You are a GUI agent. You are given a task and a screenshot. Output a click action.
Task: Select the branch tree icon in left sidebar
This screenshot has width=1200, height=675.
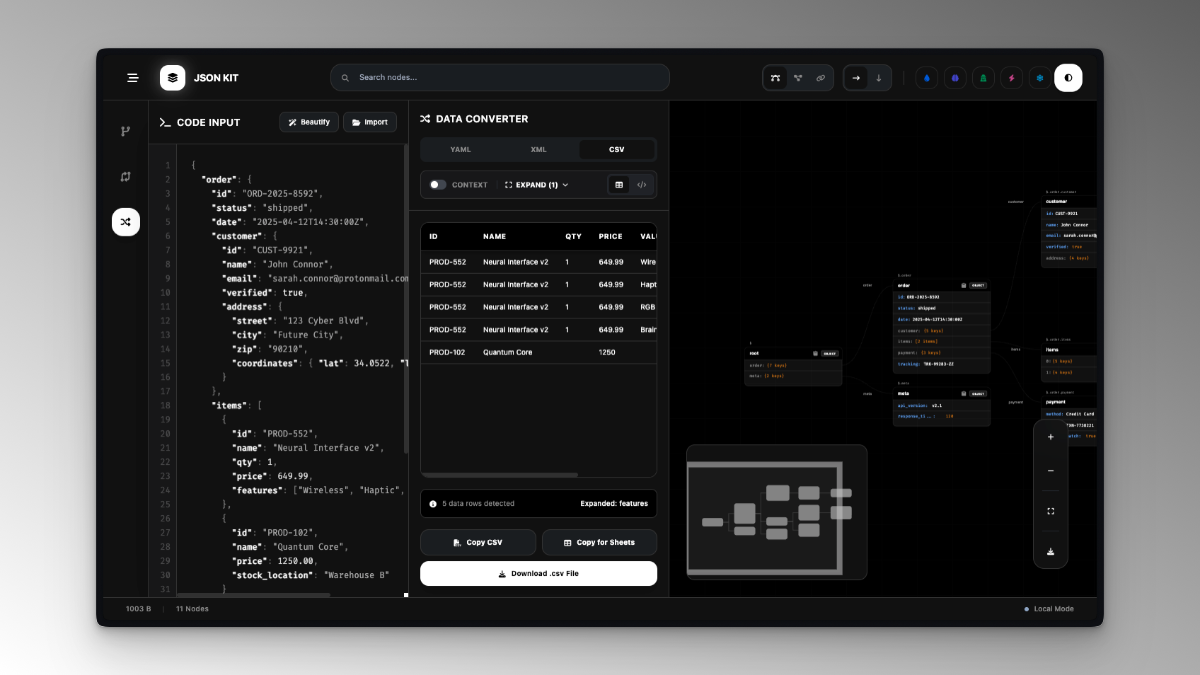(126, 130)
